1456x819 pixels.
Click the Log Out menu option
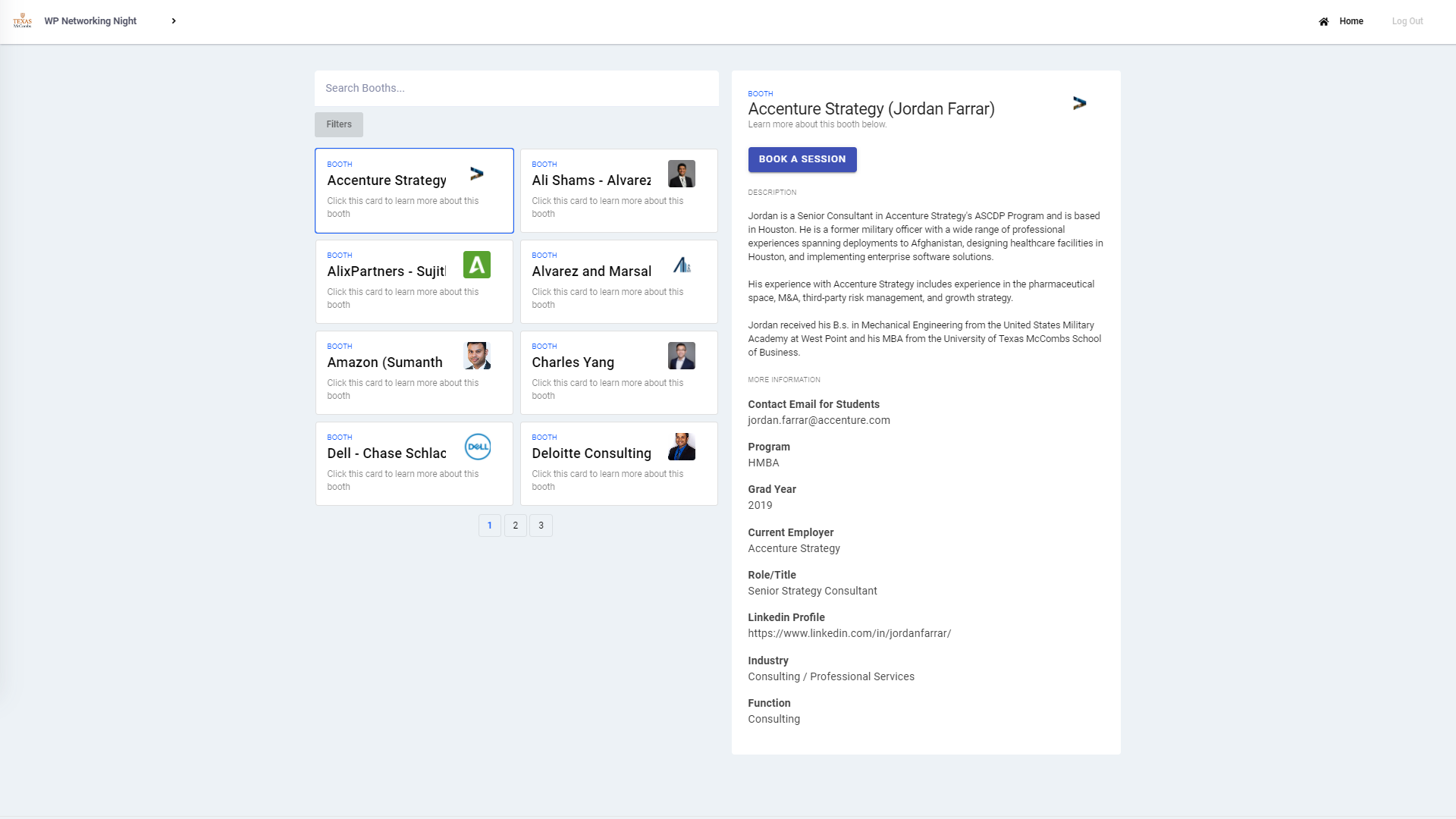[1407, 21]
